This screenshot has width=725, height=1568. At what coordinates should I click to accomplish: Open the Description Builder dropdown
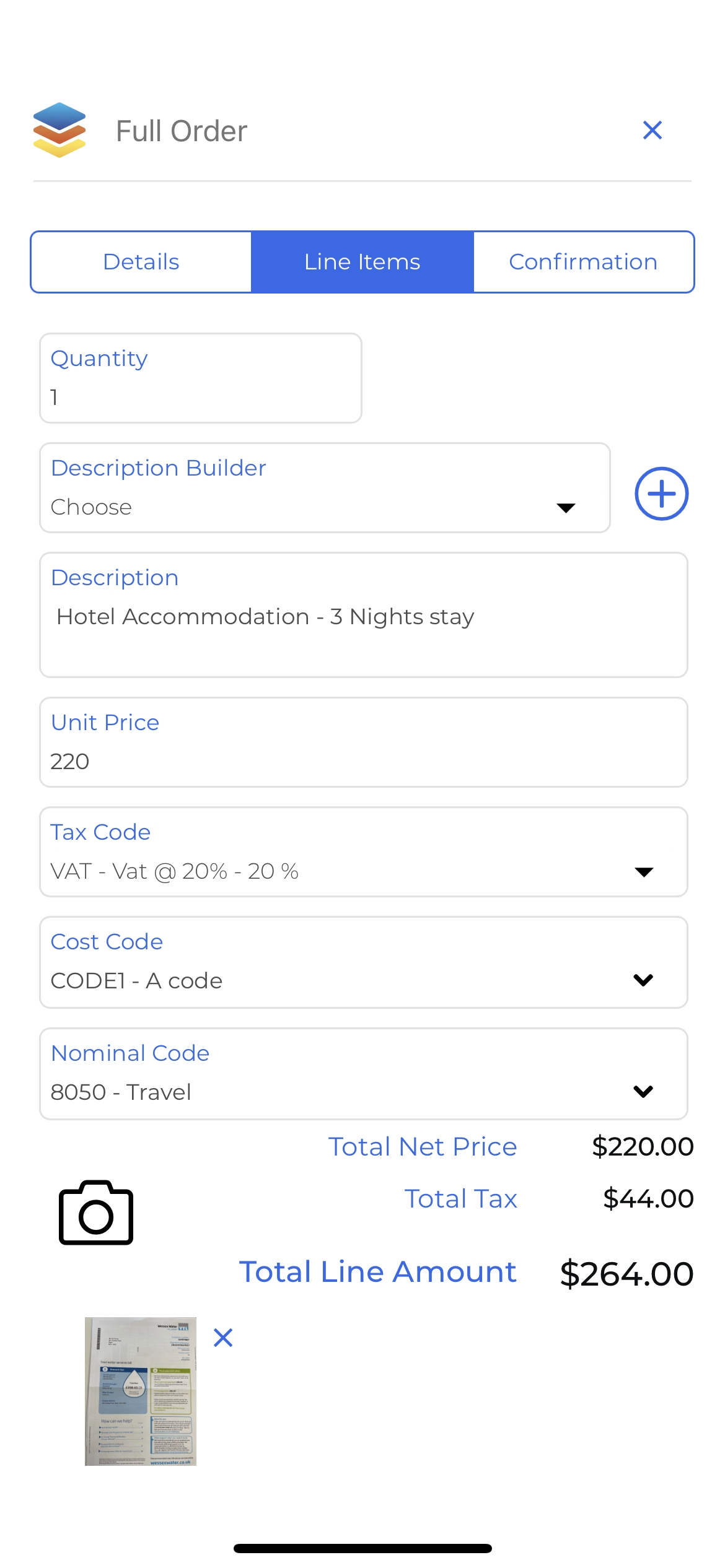click(x=325, y=488)
